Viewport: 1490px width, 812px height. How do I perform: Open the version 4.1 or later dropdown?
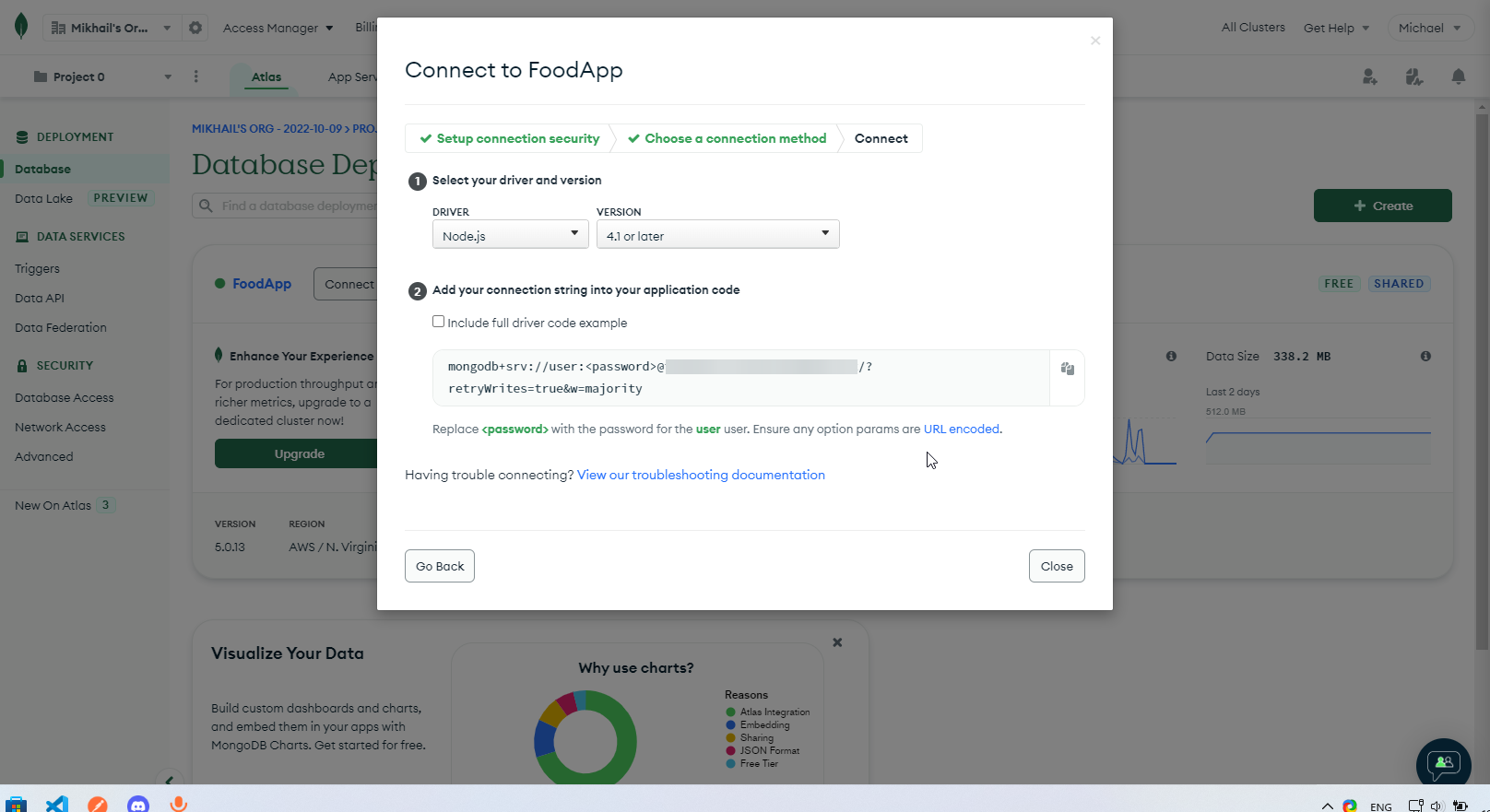pyautogui.click(x=717, y=234)
